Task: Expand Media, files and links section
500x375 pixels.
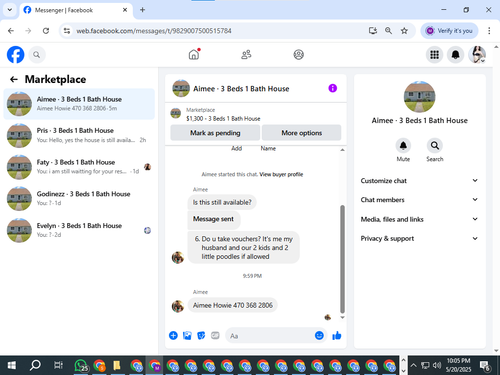Action: pyautogui.click(x=419, y=219)
